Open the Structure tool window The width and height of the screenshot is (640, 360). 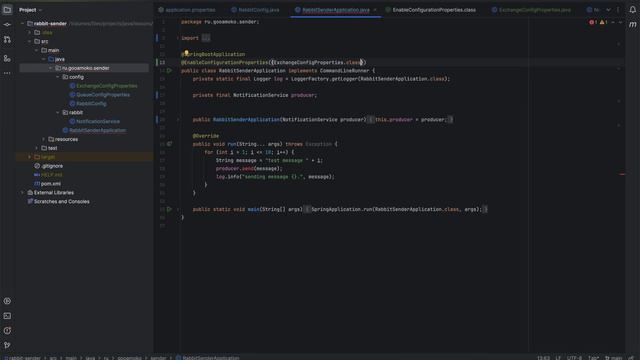coord(7,59)
